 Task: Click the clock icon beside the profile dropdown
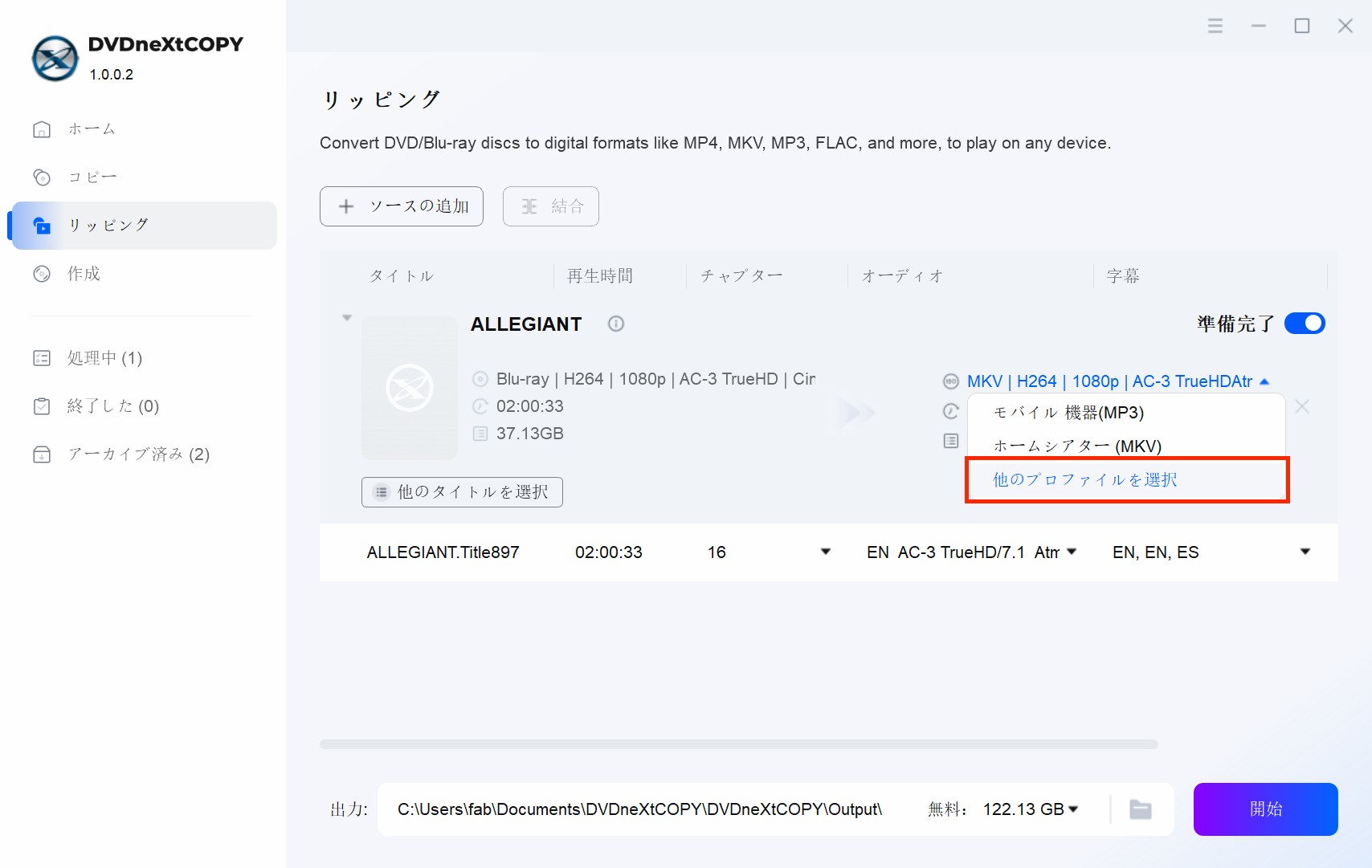point(951,411)
